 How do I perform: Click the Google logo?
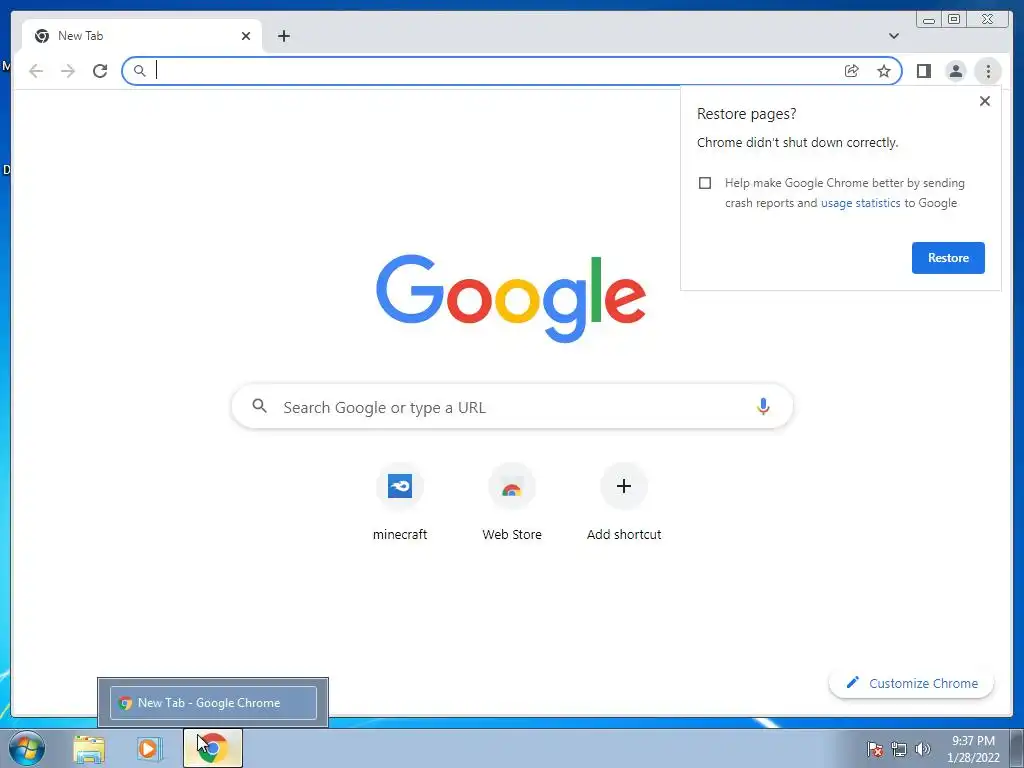pyautogui.click(x=511, y=298)
